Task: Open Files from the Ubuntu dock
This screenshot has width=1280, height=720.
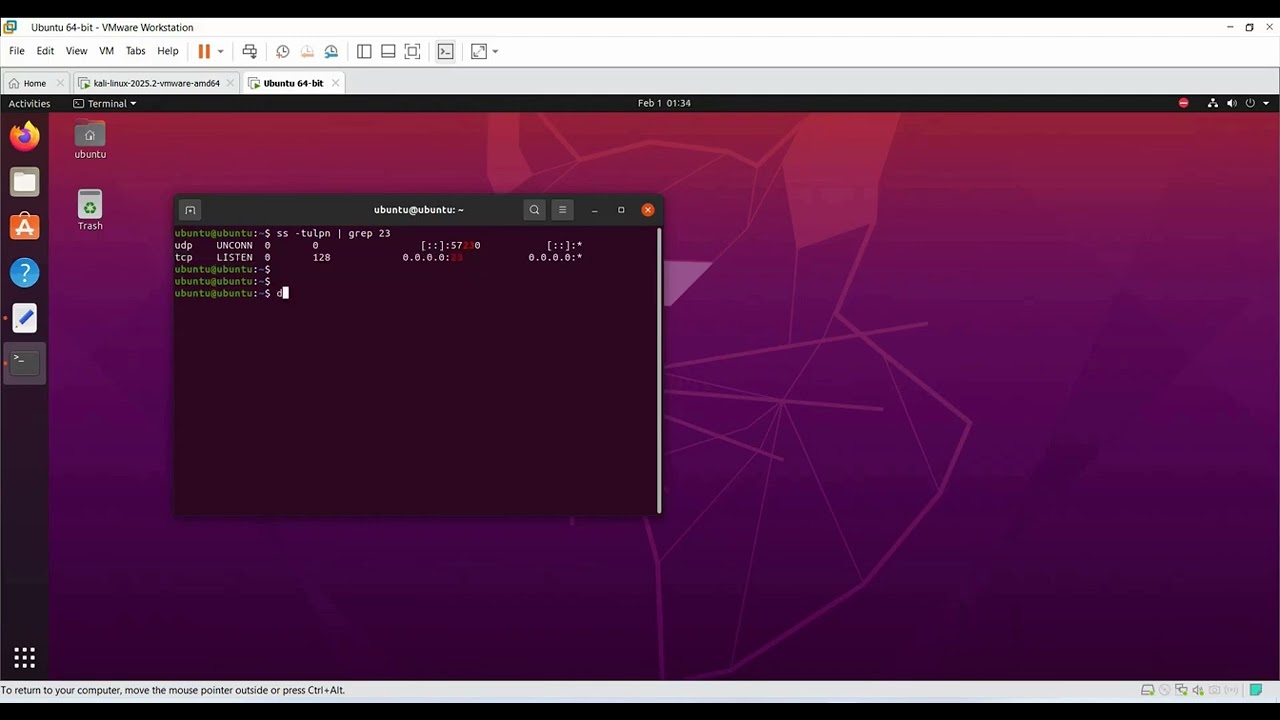Action: tap(25, 182)
